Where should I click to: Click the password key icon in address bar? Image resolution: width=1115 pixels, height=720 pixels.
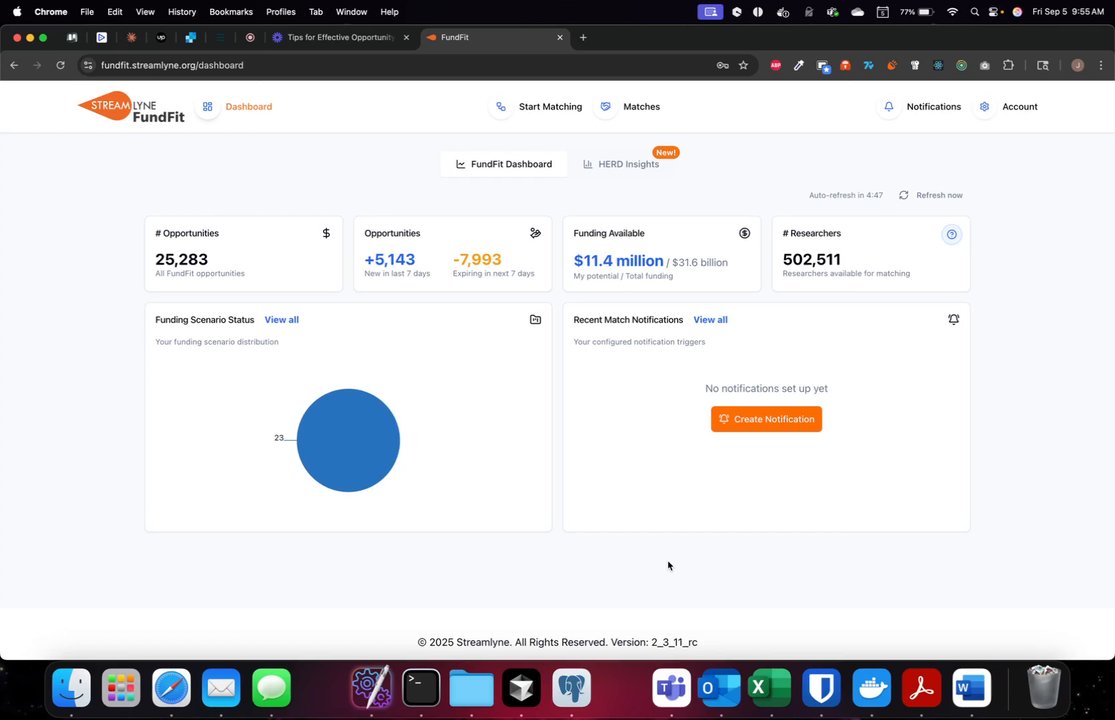tap(722, 65)
